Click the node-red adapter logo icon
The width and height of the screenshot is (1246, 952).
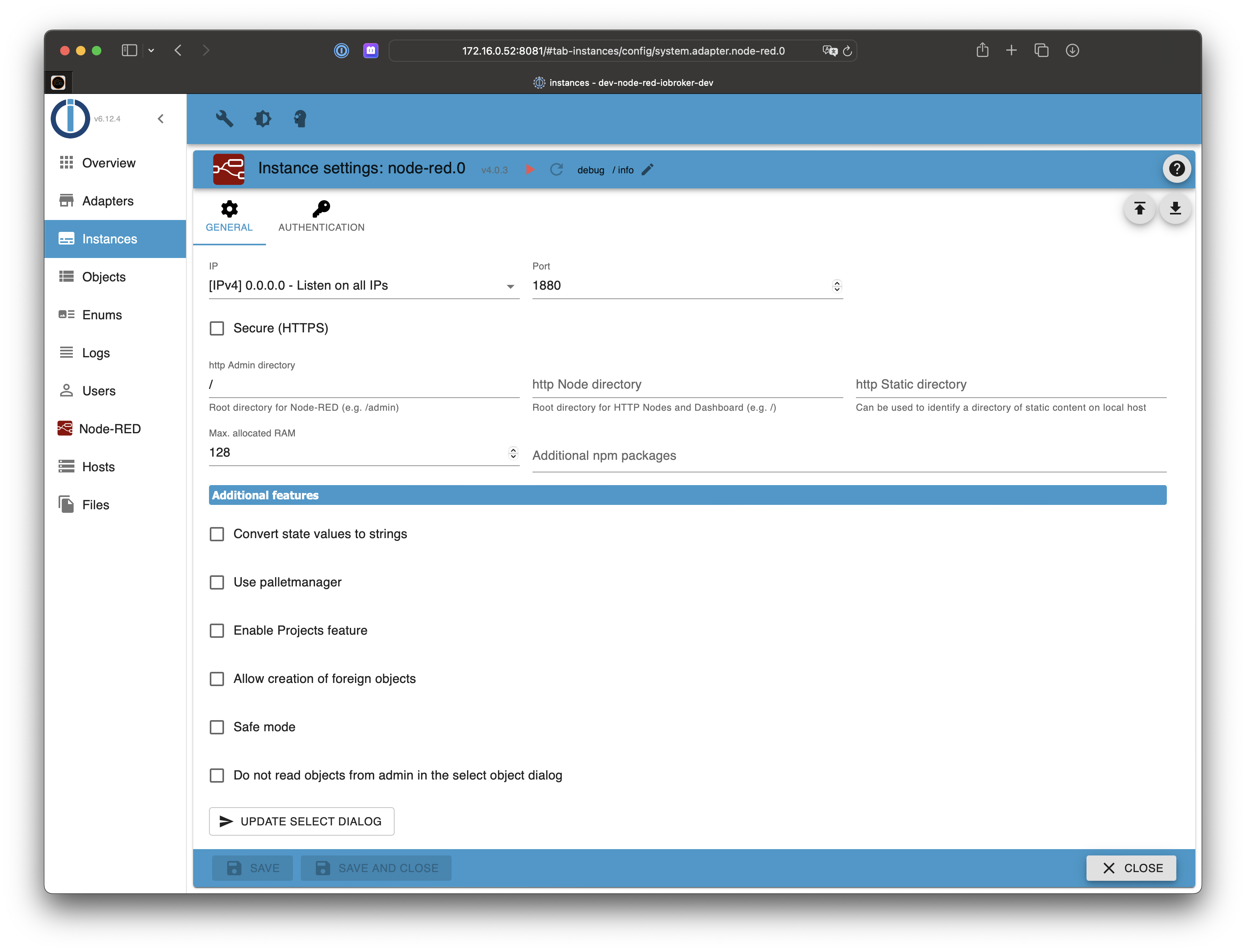coord(228,169)
